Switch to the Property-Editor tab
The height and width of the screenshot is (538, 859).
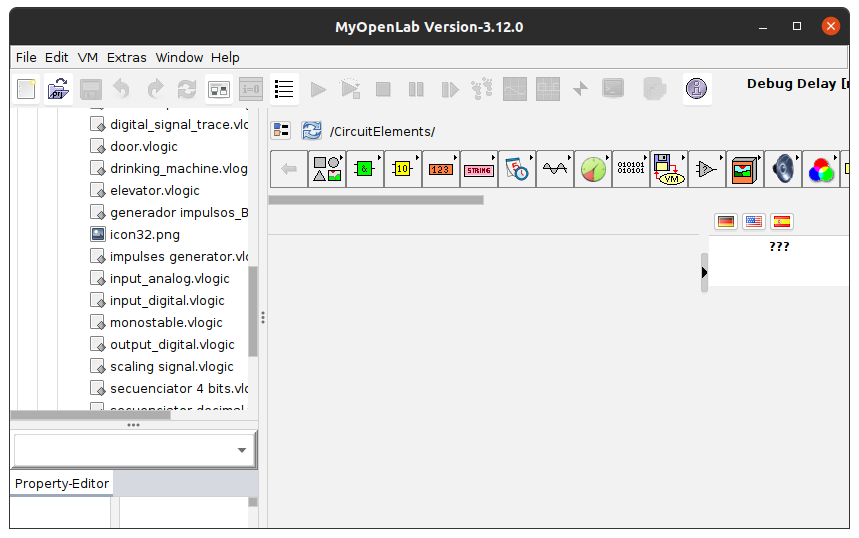(61, 483)
